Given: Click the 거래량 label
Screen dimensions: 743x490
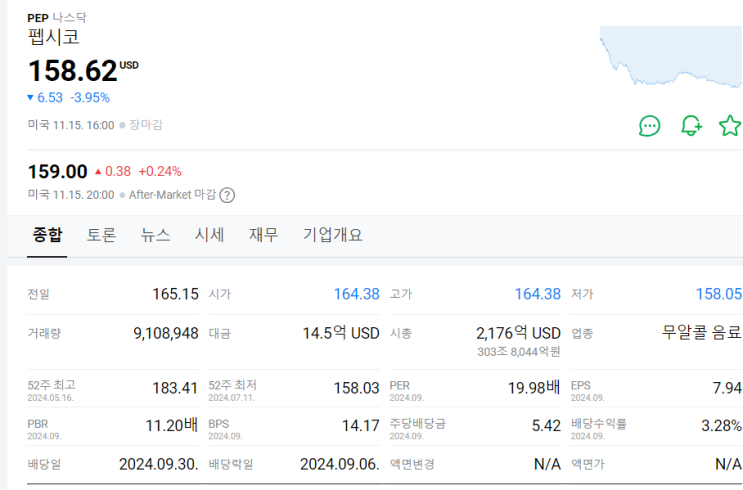Looking at the screenshot, I should (44, 334).
